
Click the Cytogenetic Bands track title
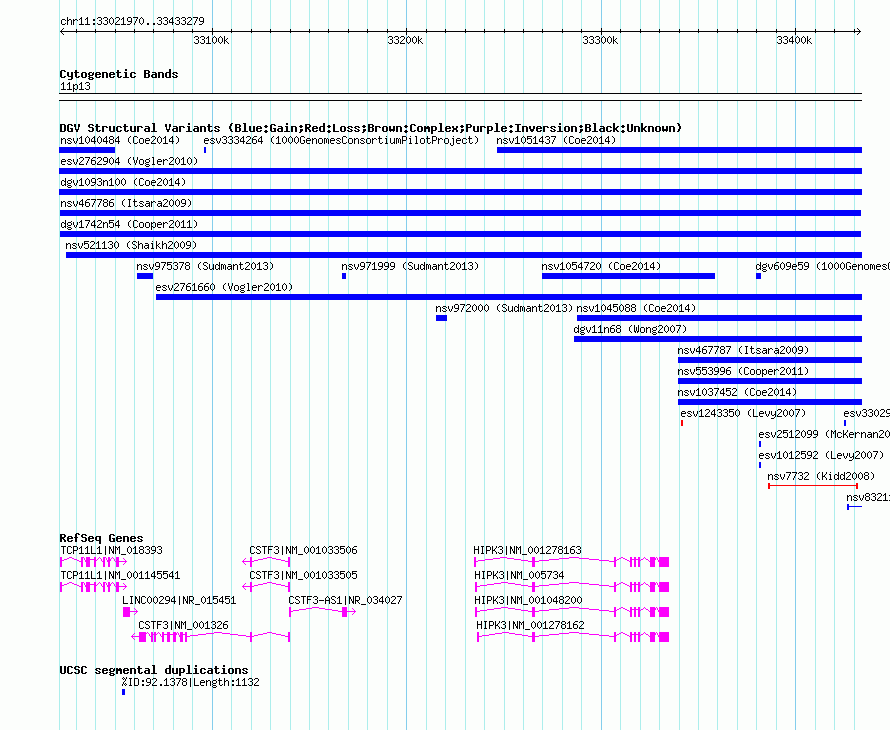click(119, 74)
